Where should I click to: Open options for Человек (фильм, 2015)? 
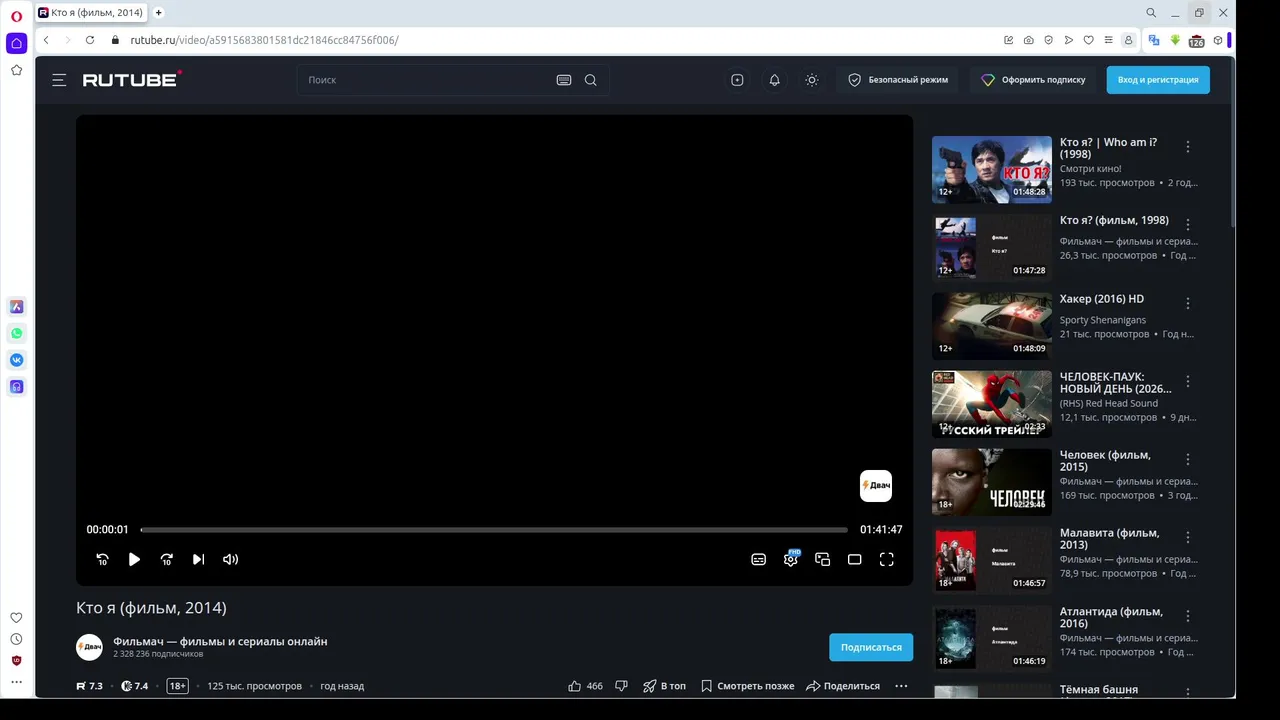tap(1188, 459)
